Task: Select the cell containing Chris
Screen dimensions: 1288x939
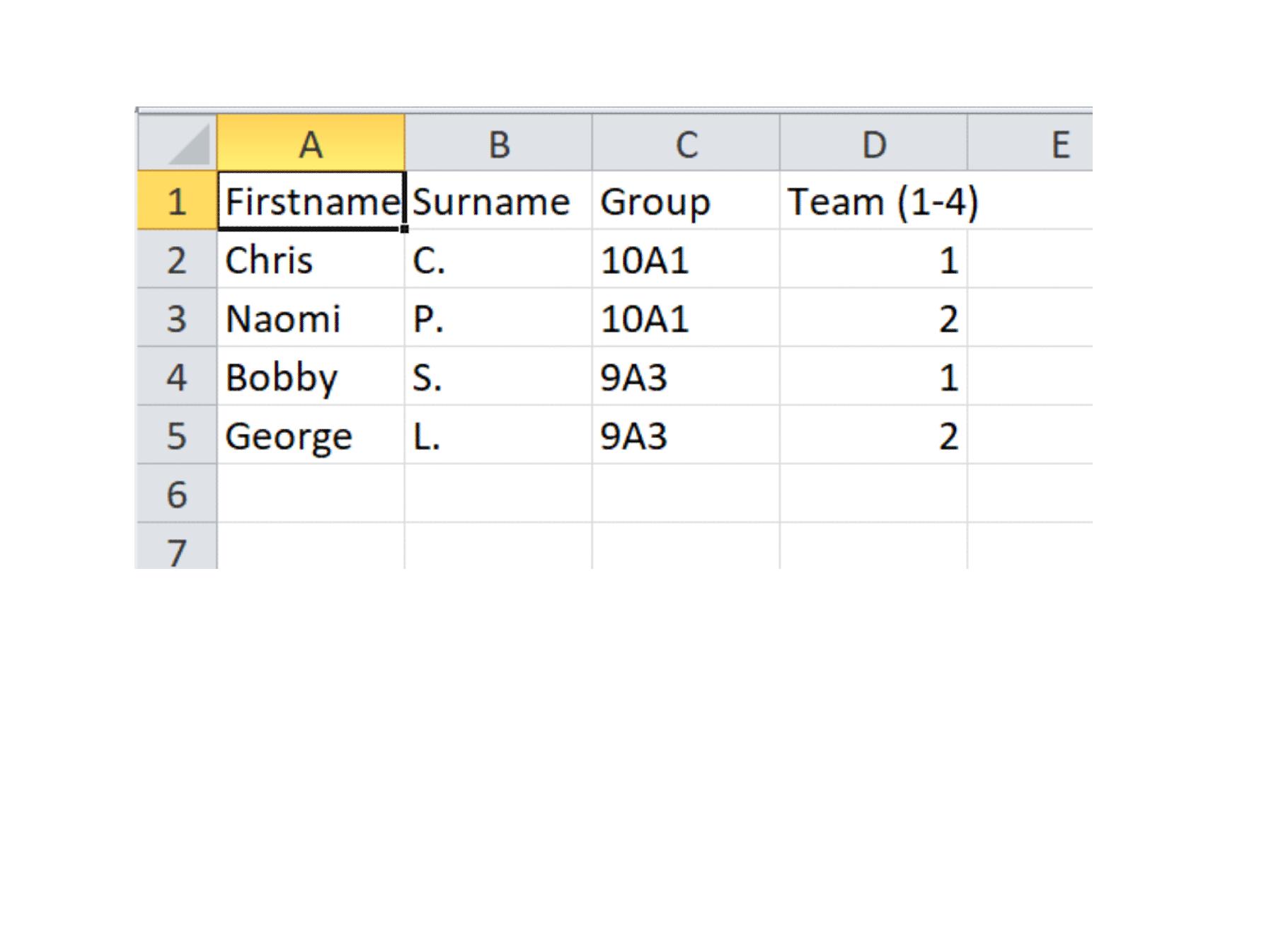Action: click(310, 260)
